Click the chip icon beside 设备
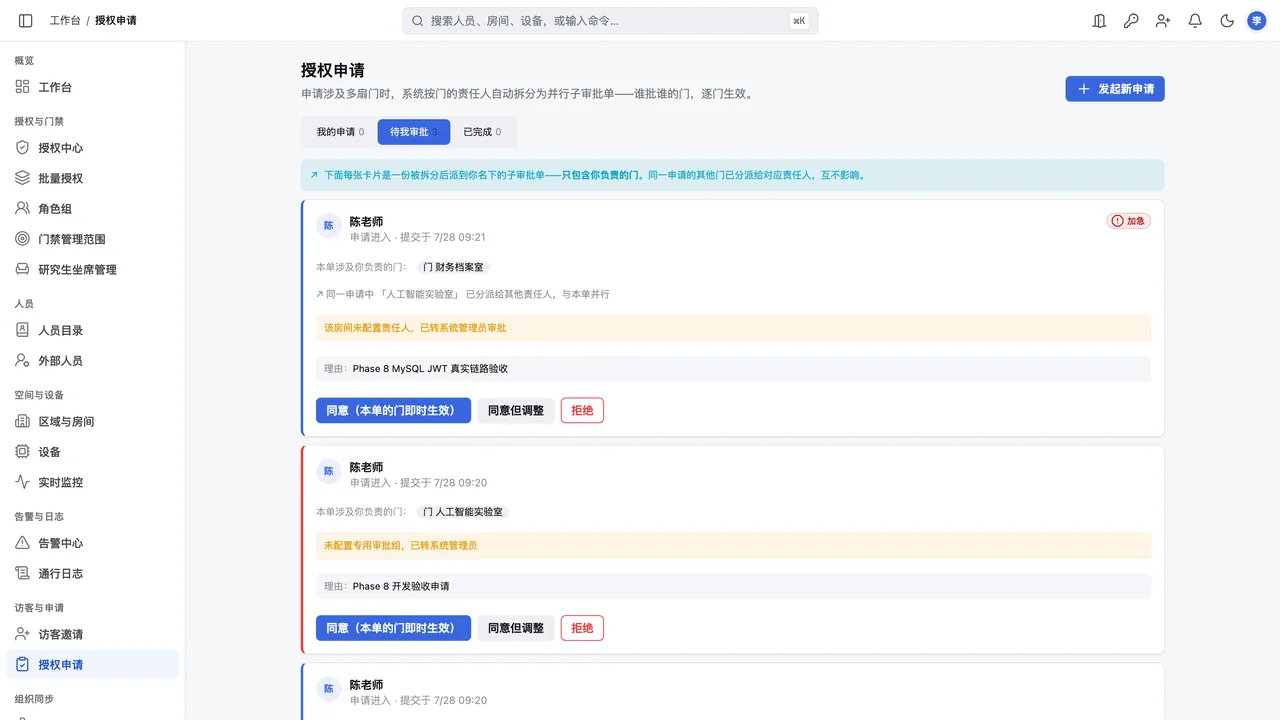The width and height of the screenshot is (1280, 720). [22, 452]
